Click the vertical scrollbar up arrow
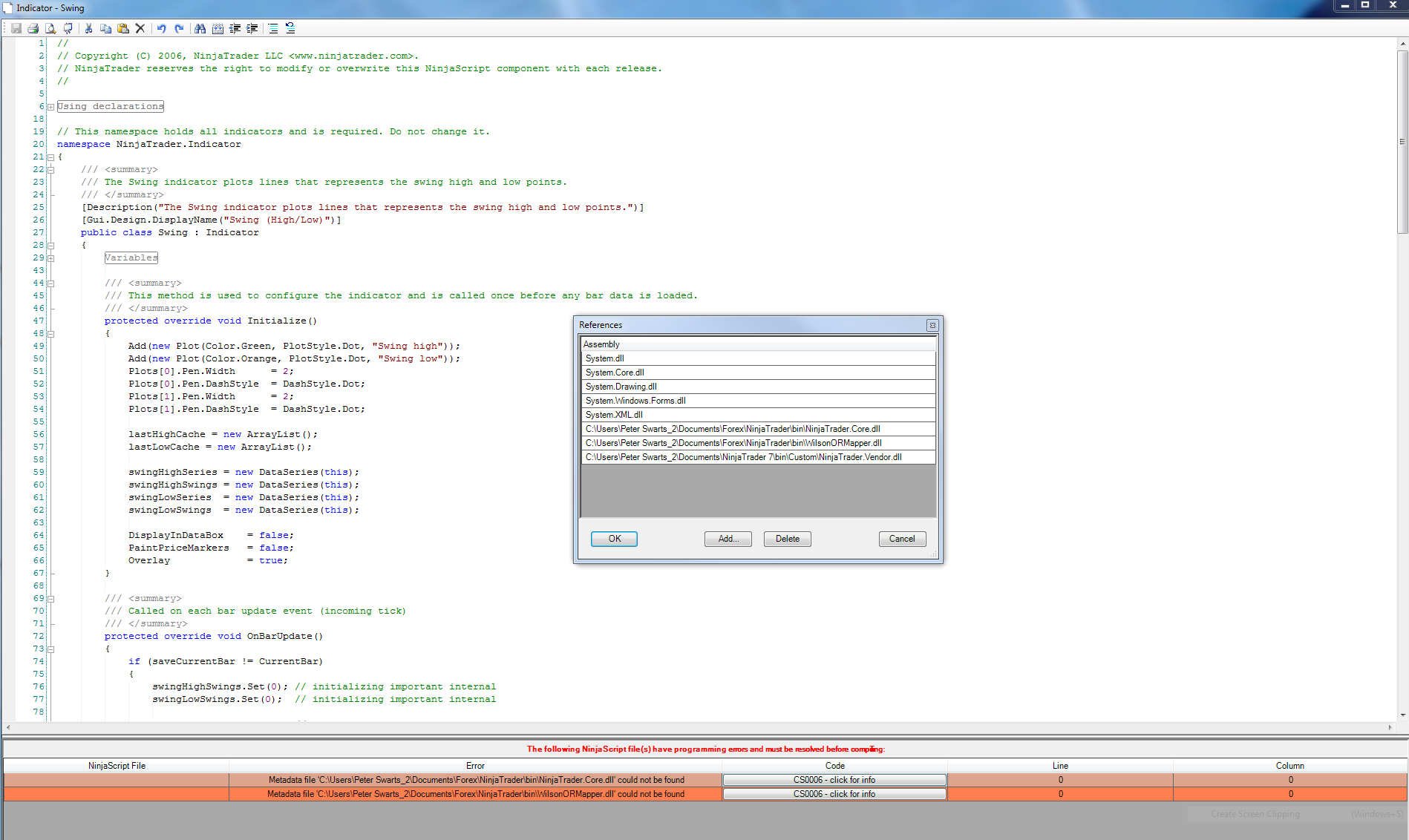Screen dimensions: 1409x840 coord(1402,44)
